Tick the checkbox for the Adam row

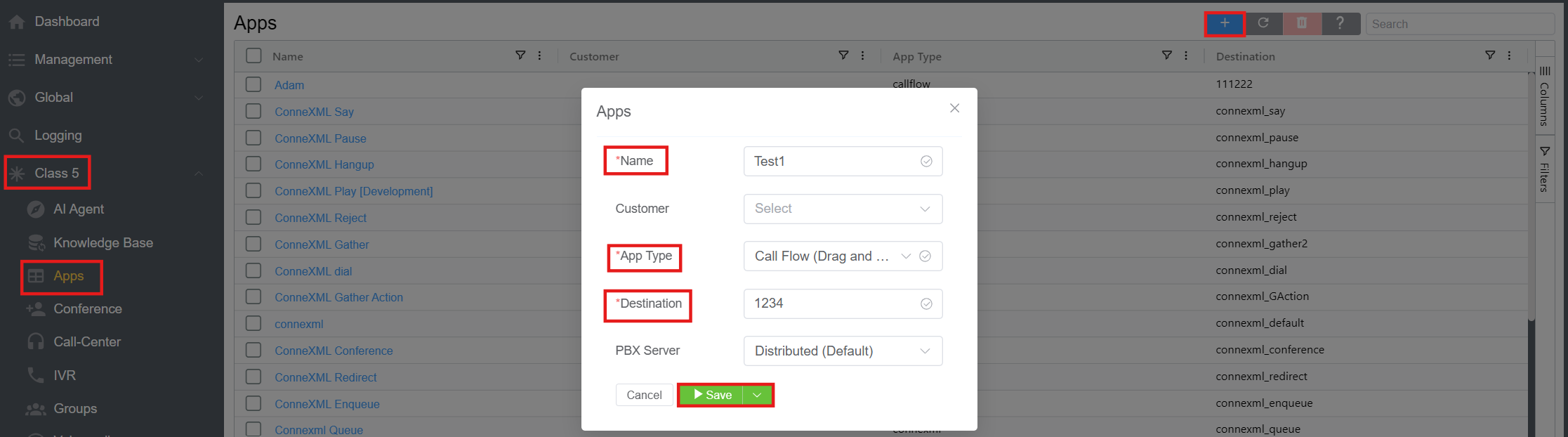[253, 84]
